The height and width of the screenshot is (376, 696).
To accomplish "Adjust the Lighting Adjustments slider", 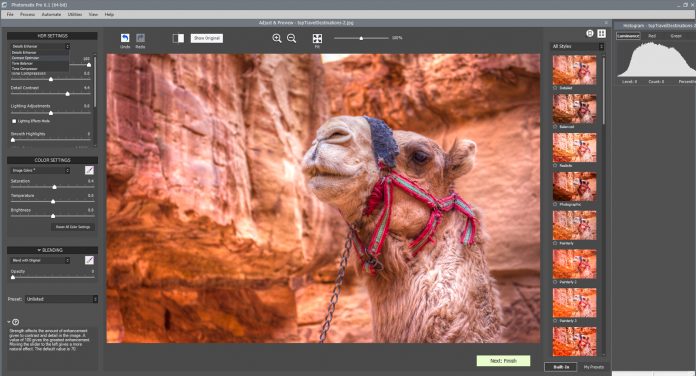I will coord(51,113).
